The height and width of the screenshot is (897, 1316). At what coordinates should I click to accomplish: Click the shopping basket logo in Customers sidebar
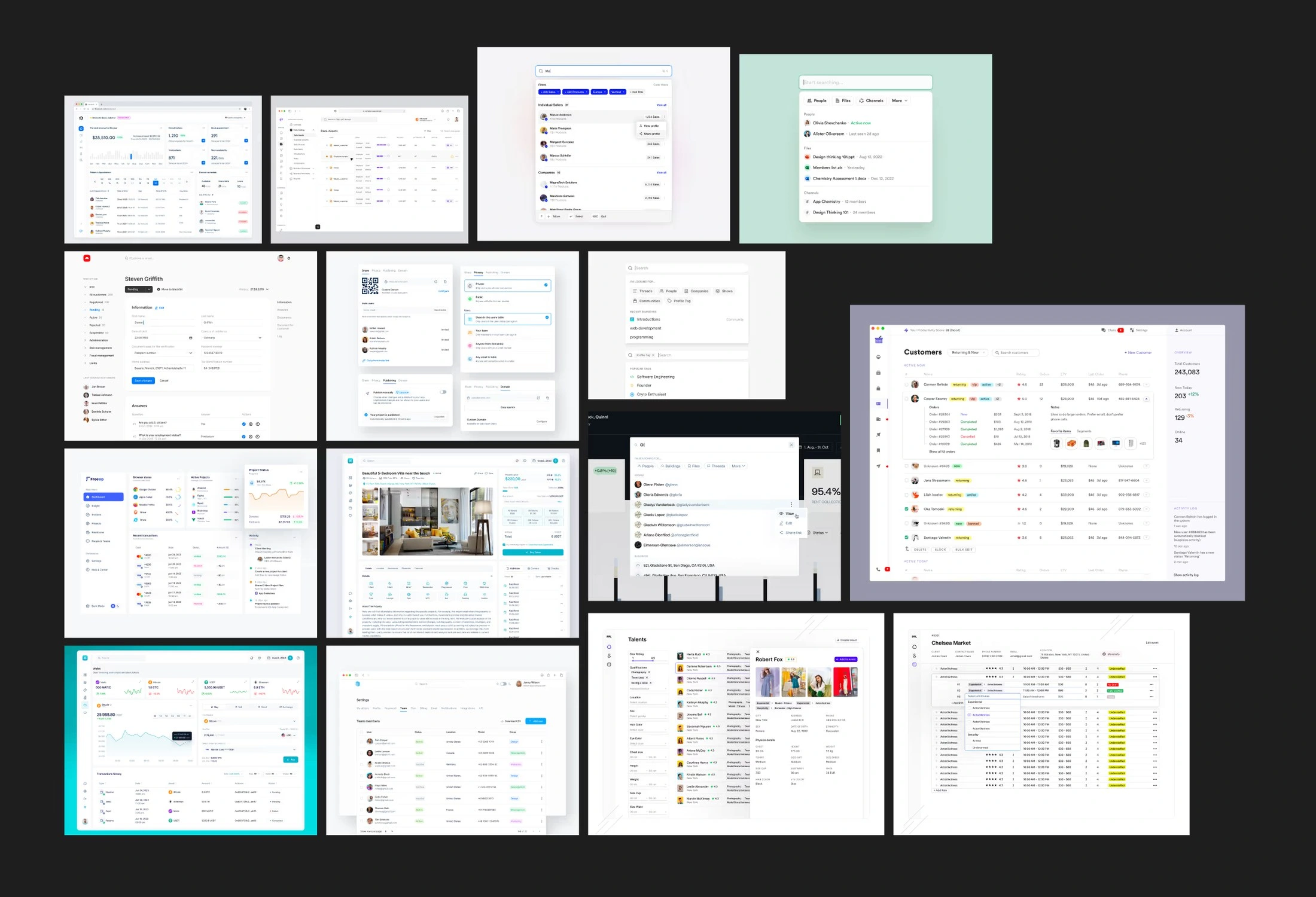879,340
